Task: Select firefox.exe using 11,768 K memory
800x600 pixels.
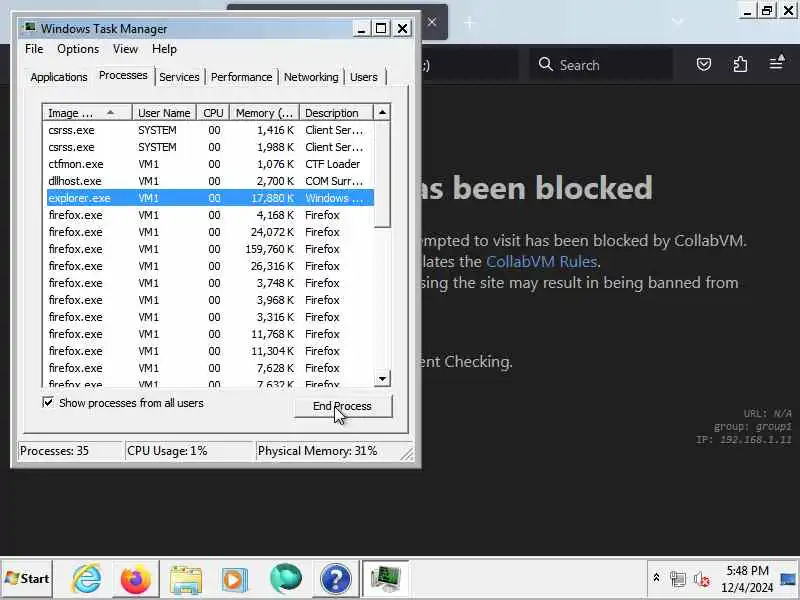Action: (210, 334)
